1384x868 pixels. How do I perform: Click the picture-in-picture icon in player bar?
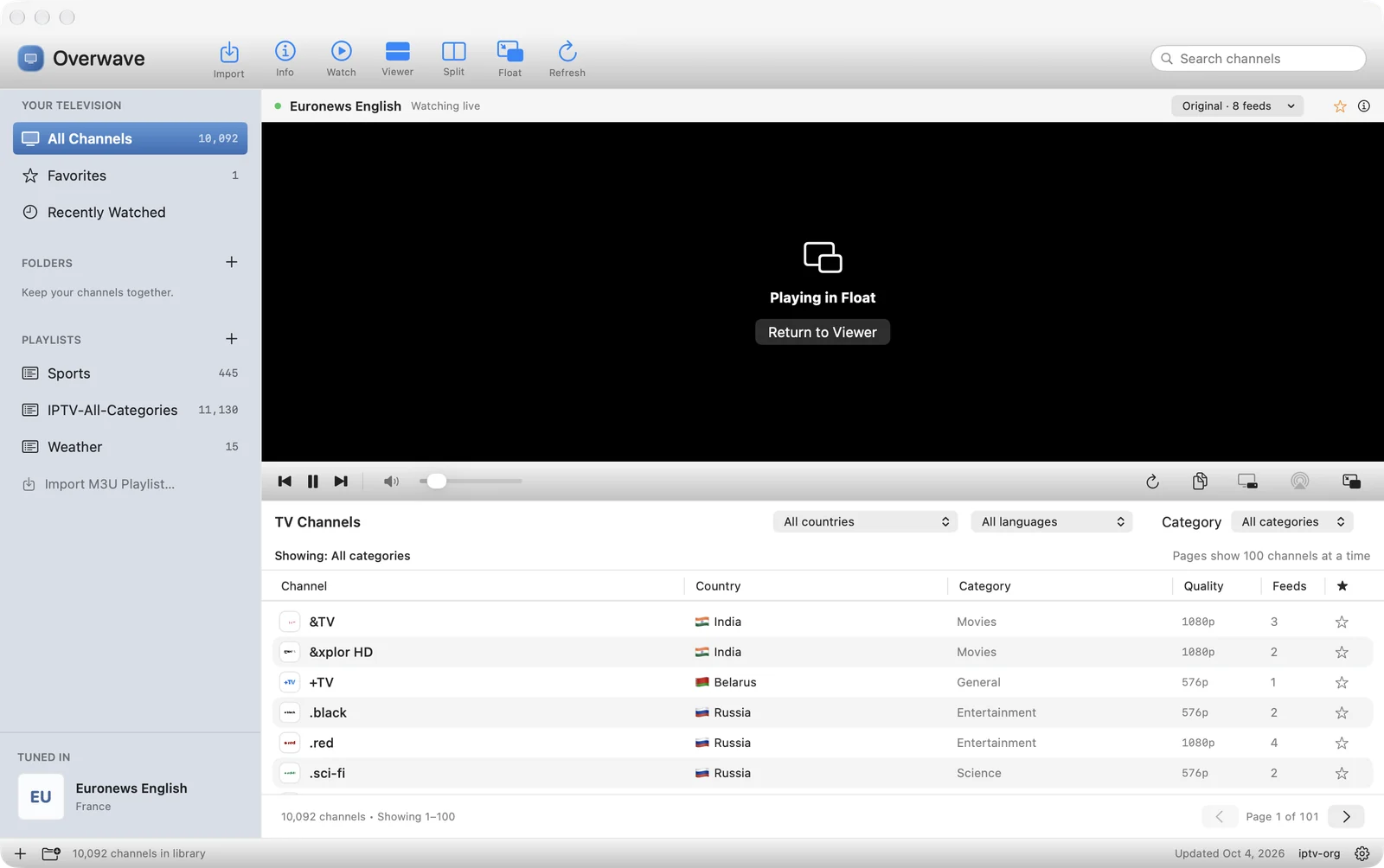pos(1351,482)
